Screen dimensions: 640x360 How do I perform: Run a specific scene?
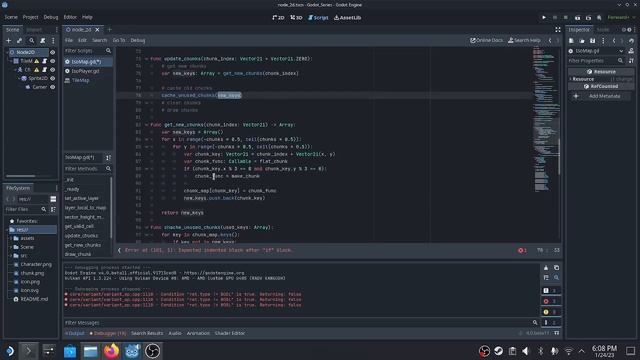588,18
